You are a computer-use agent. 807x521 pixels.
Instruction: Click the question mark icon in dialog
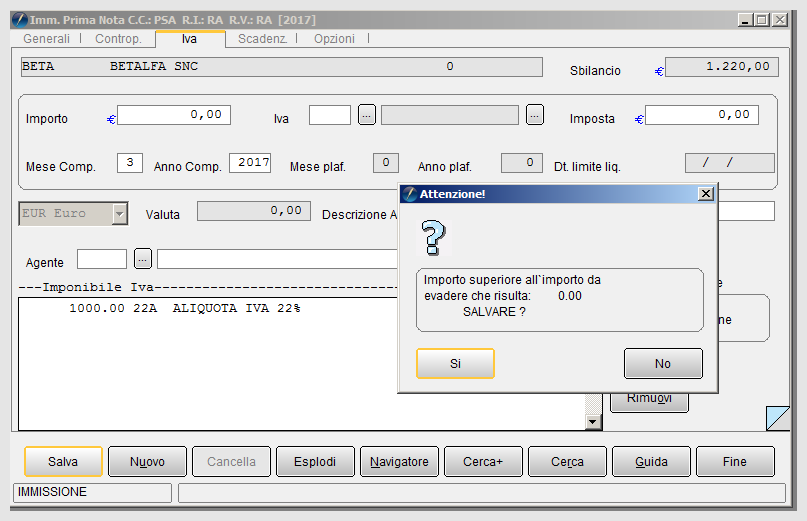[x=433, y=238]
